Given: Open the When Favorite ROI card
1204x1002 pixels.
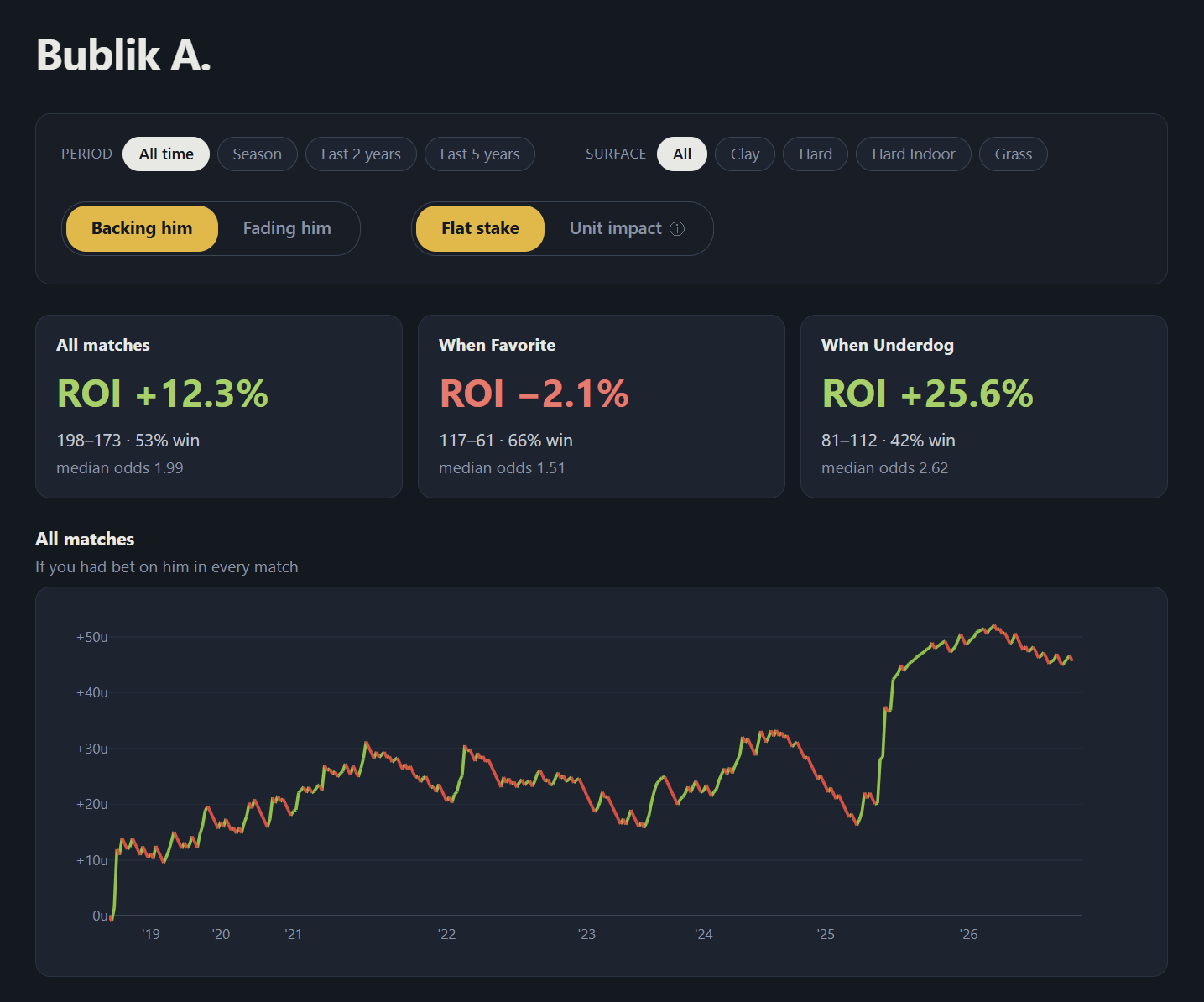Looking at the screenshot, I should [x=602, y=406].
